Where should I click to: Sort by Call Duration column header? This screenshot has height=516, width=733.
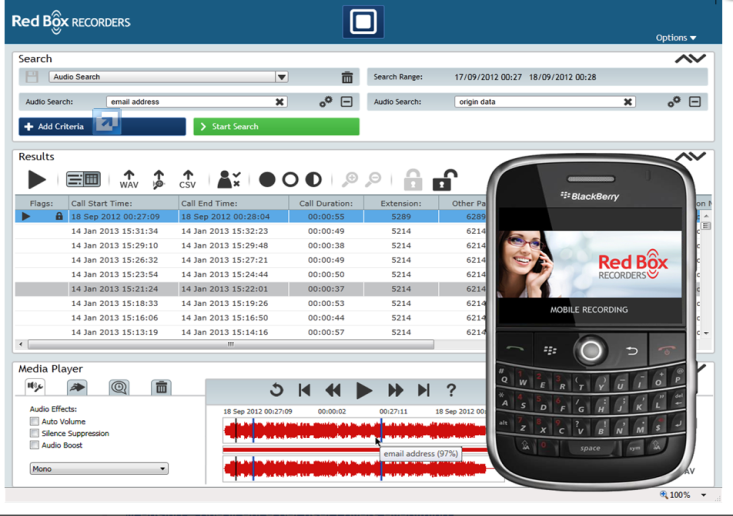click(x=326, y=203)
